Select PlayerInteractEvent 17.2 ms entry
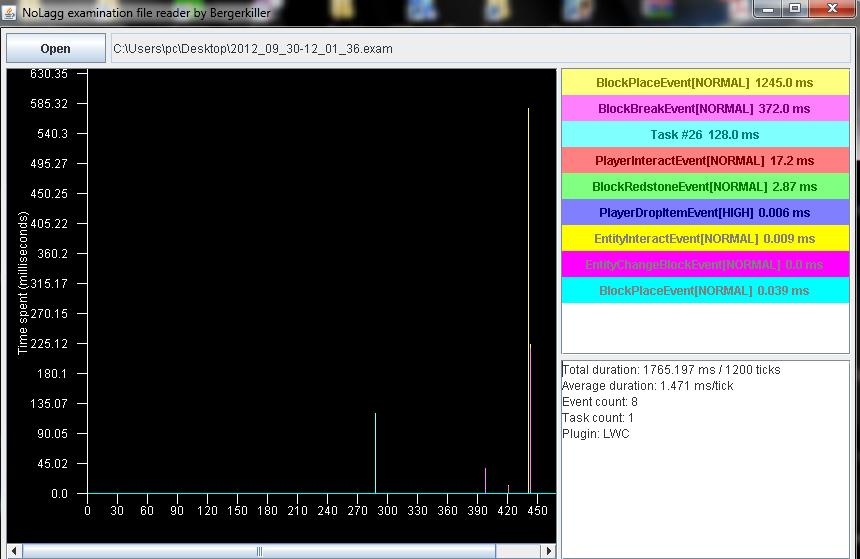Screen dimensions: 860x559 pos(705,161)
